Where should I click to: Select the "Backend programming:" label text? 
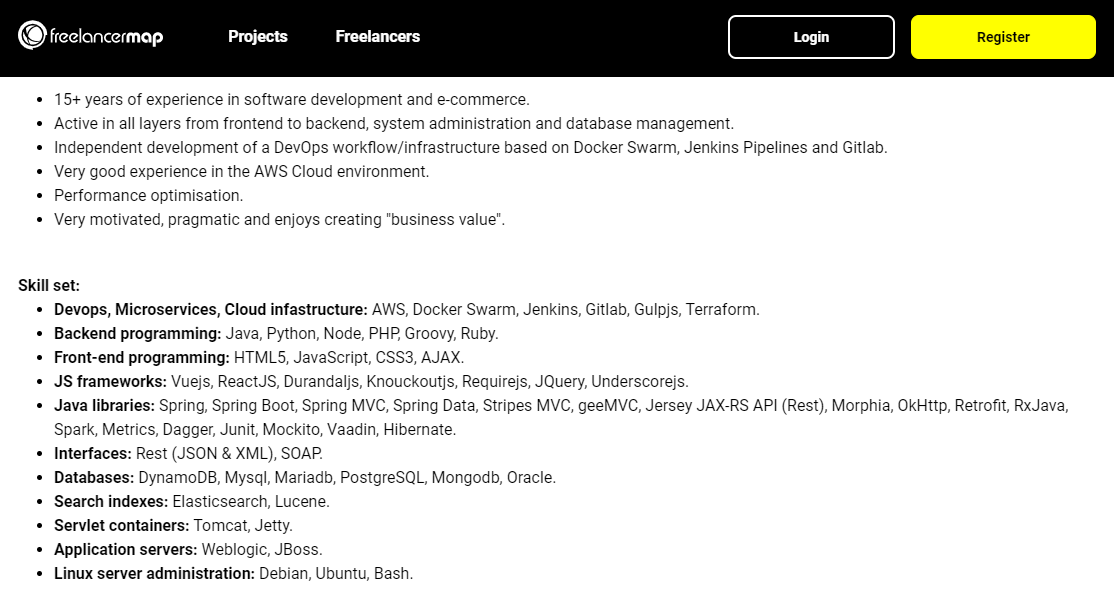pos(137,334)
